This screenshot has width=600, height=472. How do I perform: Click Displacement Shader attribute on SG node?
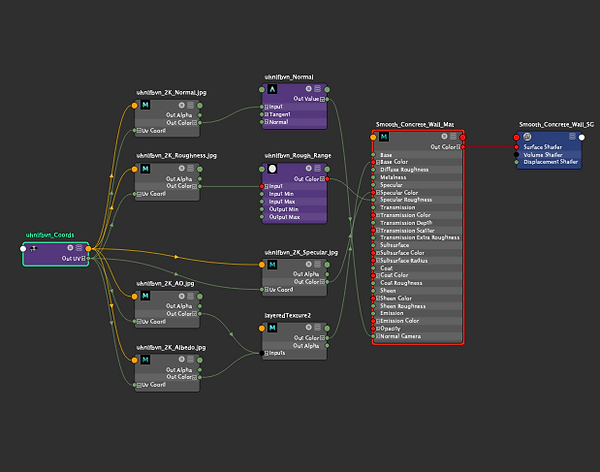551,162
